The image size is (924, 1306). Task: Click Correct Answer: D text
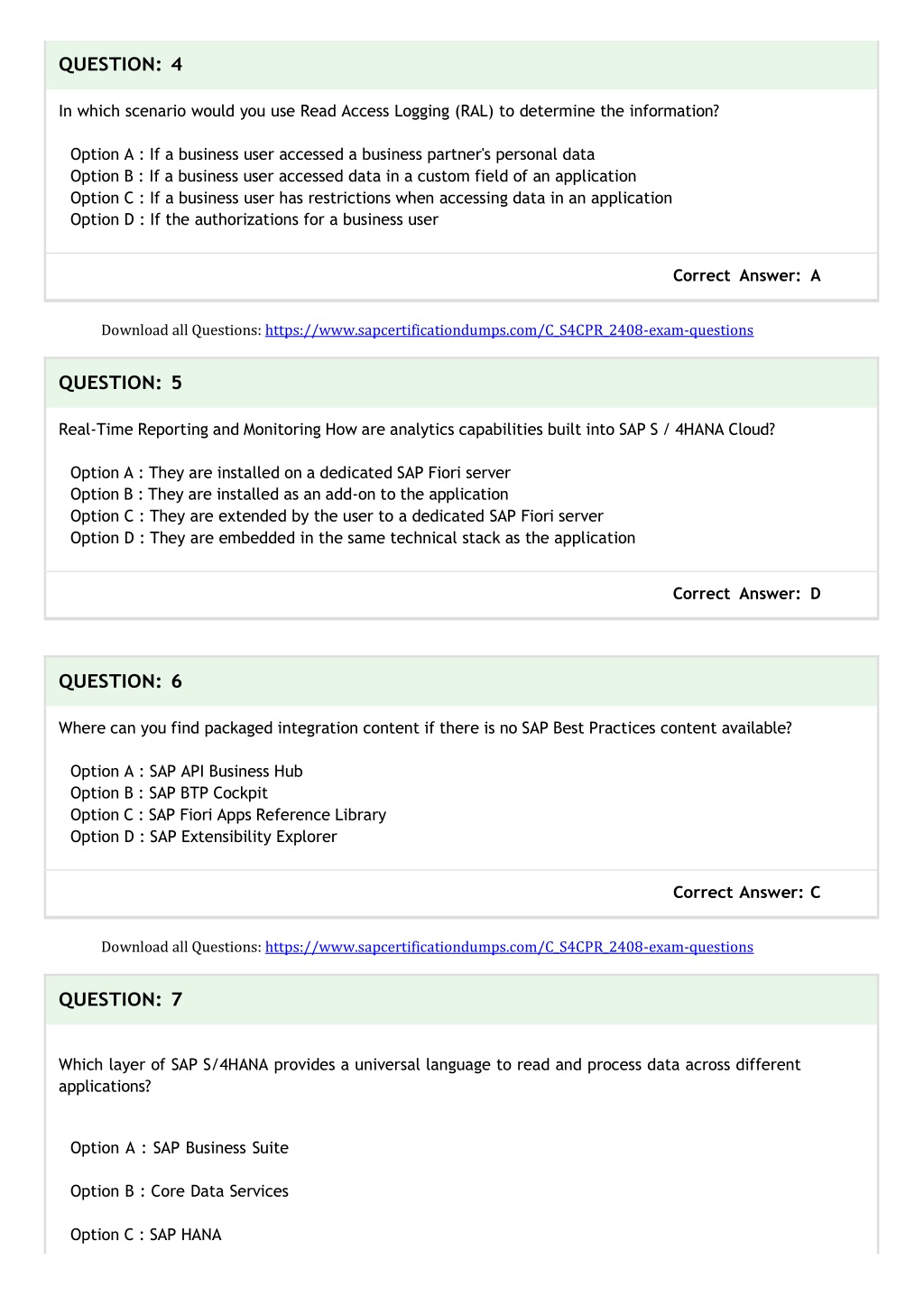click(x=746, y=594)
